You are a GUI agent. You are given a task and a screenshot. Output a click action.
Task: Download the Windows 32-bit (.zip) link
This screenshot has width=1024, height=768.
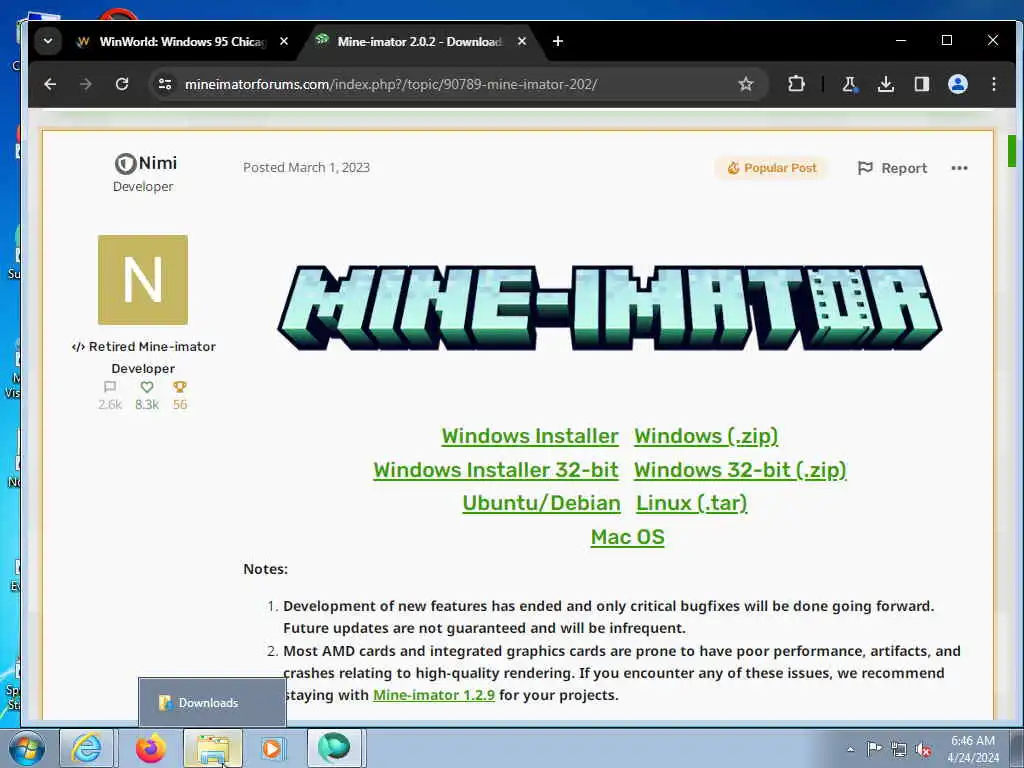tap(740, 470)
